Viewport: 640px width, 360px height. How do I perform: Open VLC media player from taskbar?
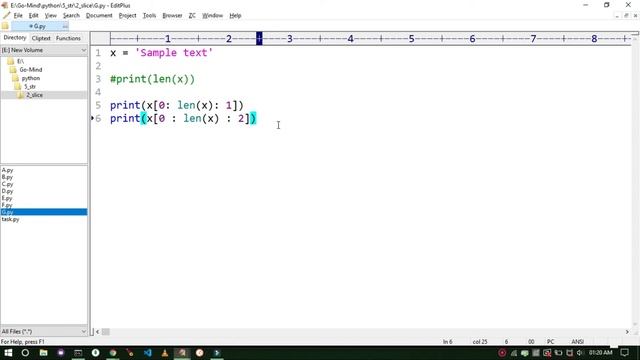coord(165,353)
